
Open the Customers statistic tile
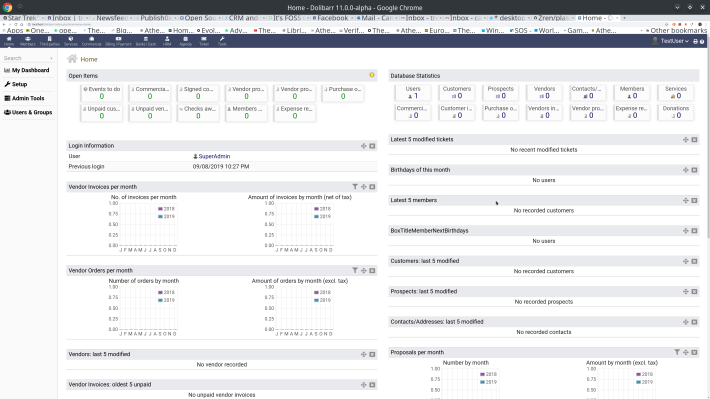pyautogui.click(x=457, y=92)
